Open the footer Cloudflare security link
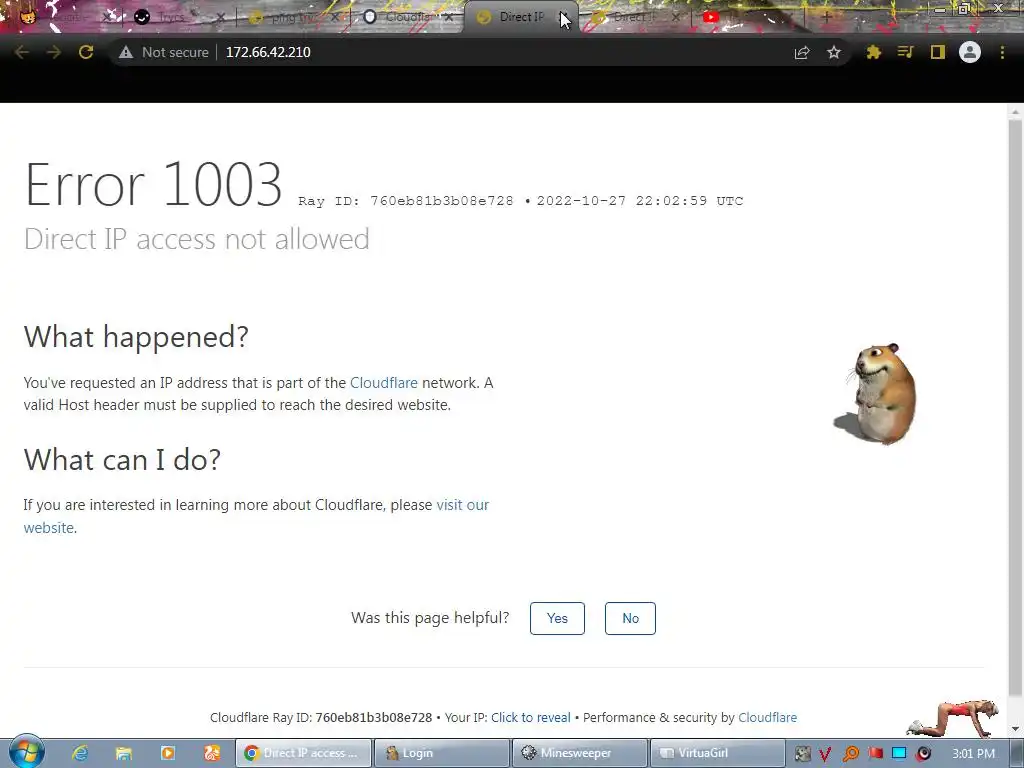The width and height of the screenshot is (1024, 768). tap(767, 717)
